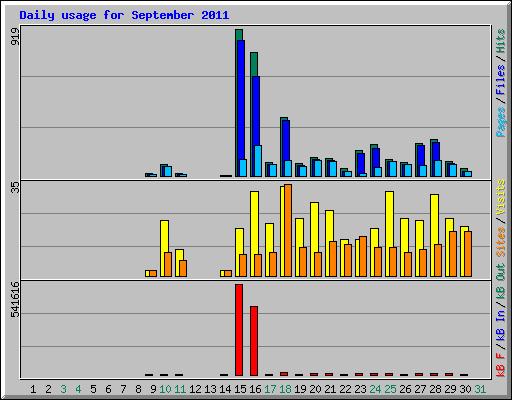Click day 22 on the x-axis

345,389
